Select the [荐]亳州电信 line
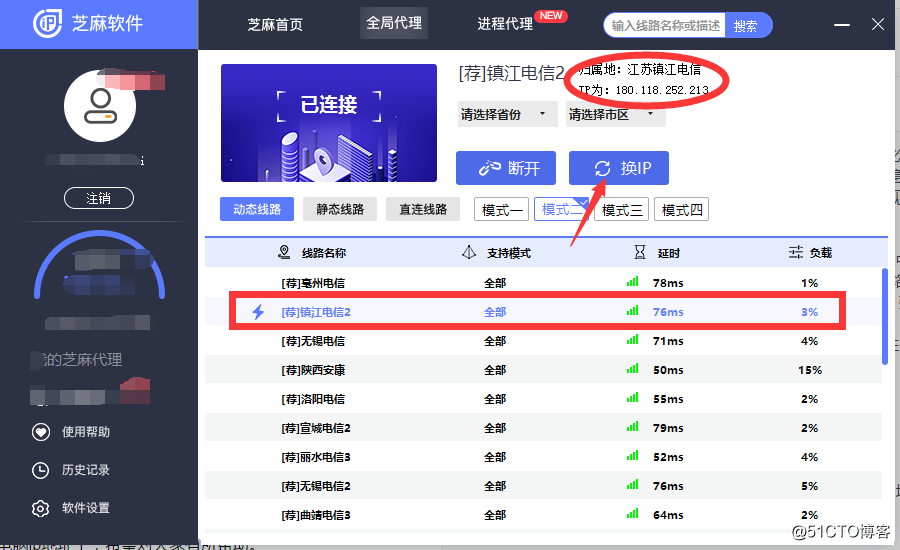 tap(543, 282)
